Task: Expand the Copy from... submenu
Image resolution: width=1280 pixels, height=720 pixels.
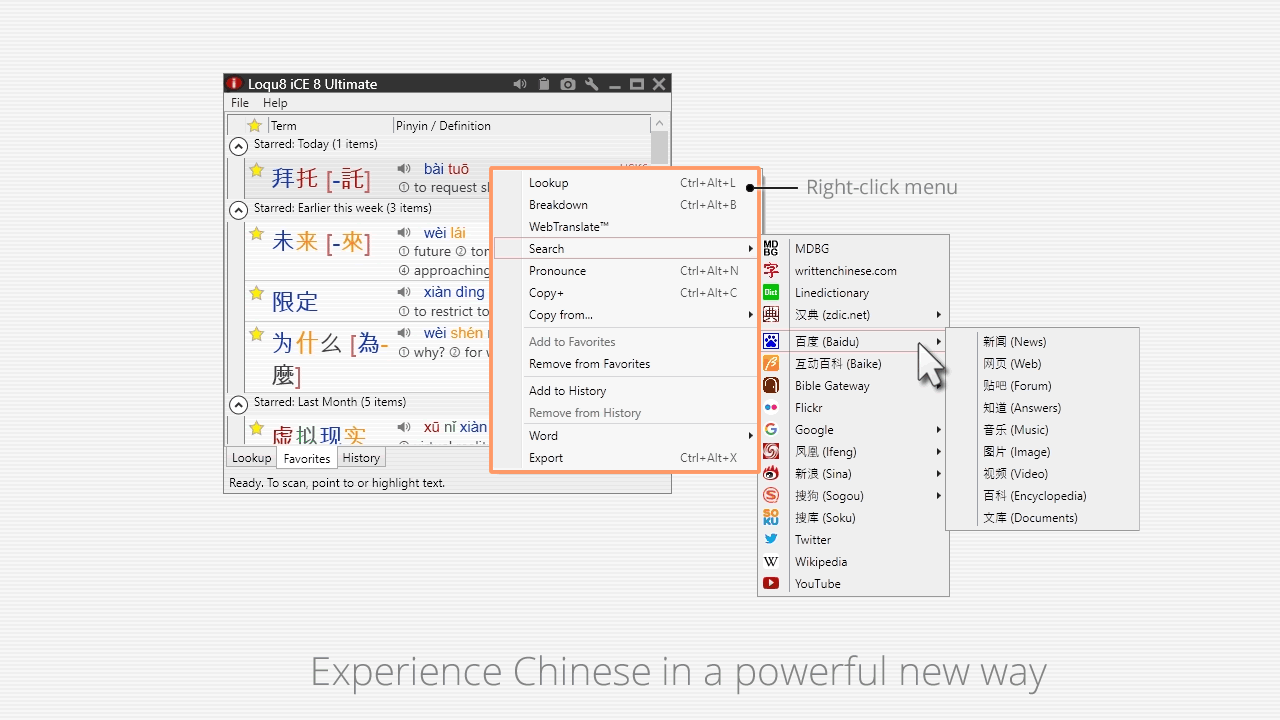Action: coord(625,315)
